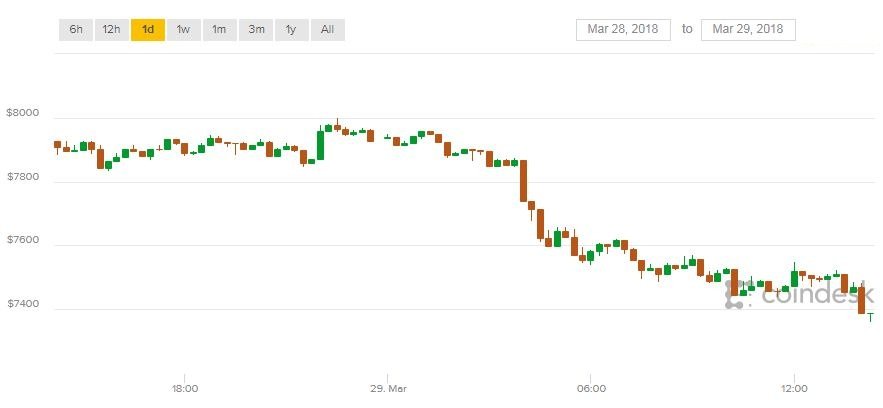Click the $8000 price axis label
This screenshot has height=408, width=883.
point(22,114)
